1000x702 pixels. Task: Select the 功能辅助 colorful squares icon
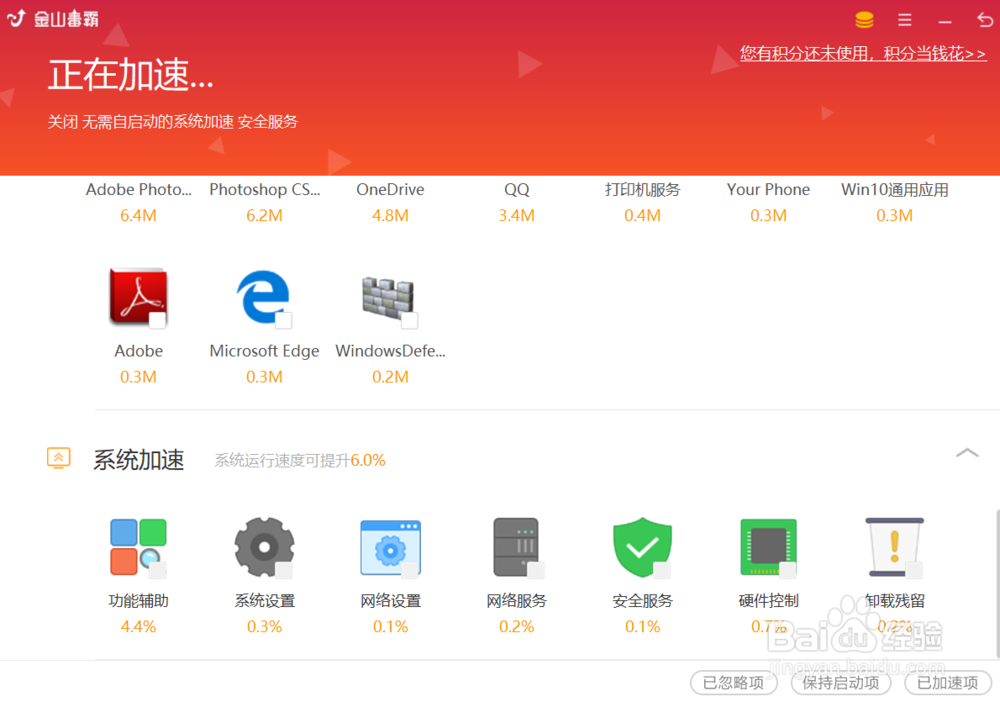[x=138, y=547]
